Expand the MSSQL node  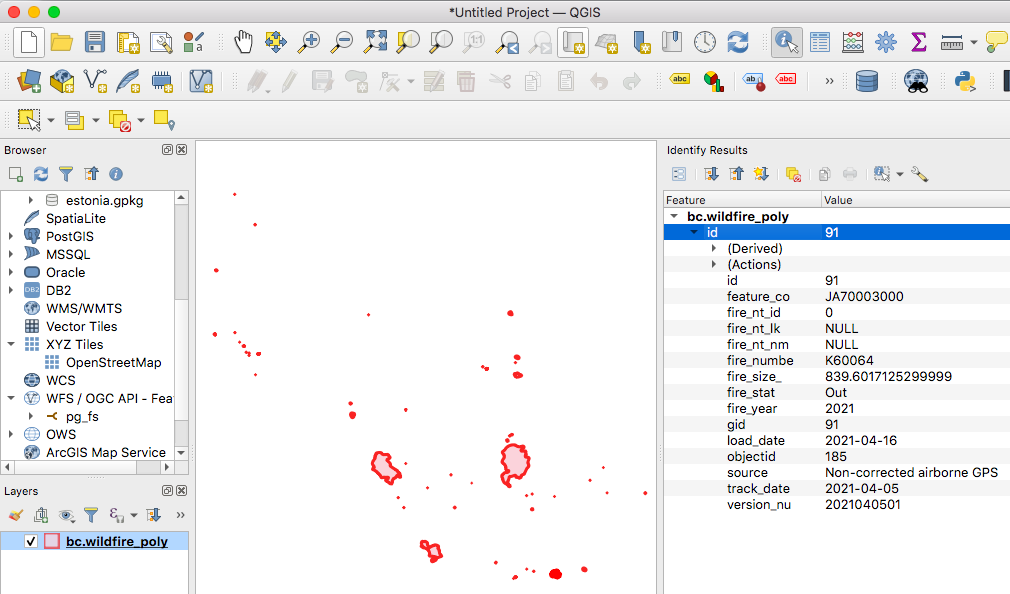(11, 254)
